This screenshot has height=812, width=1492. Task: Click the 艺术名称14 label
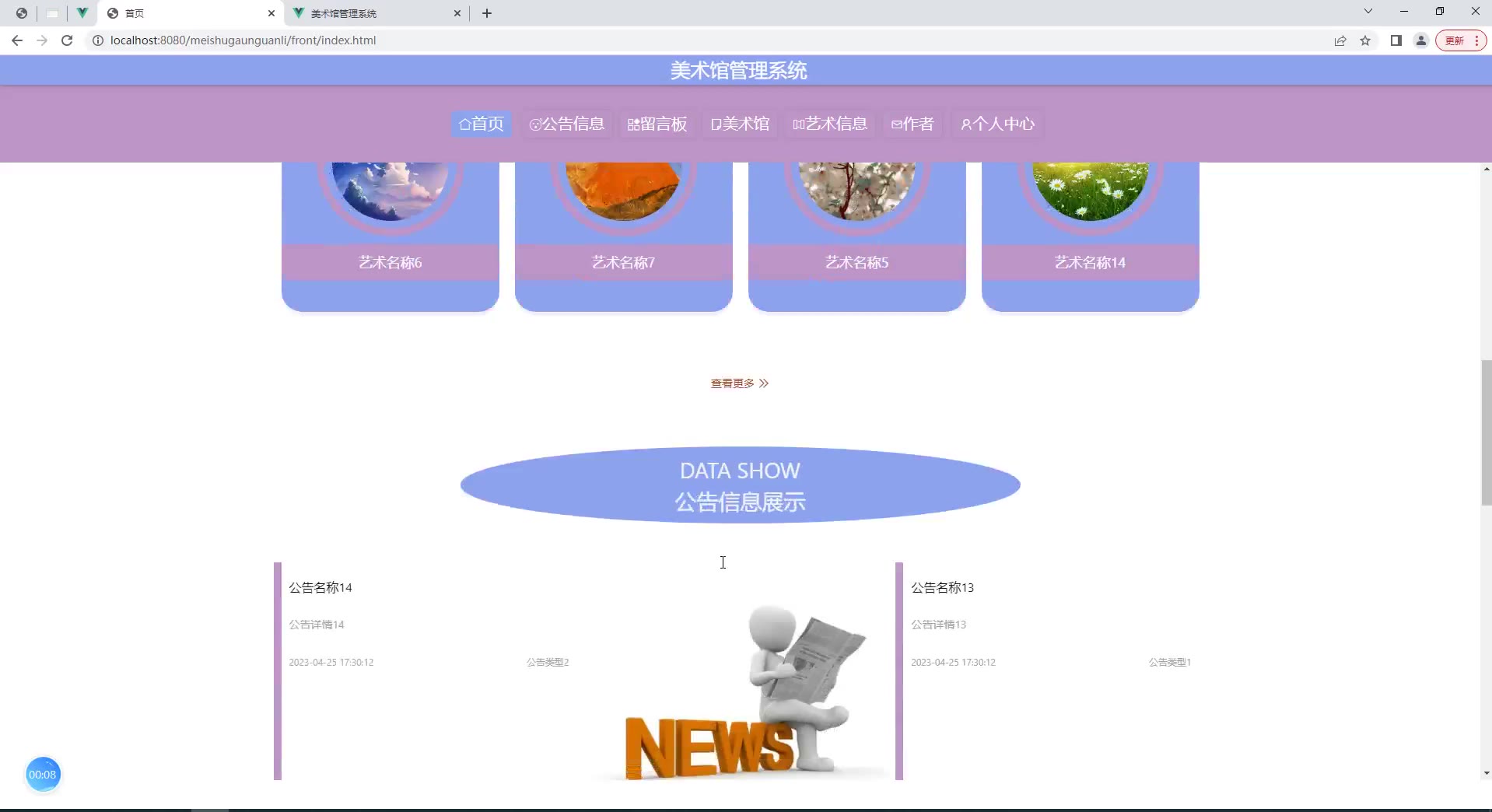tap(1091, 263)
